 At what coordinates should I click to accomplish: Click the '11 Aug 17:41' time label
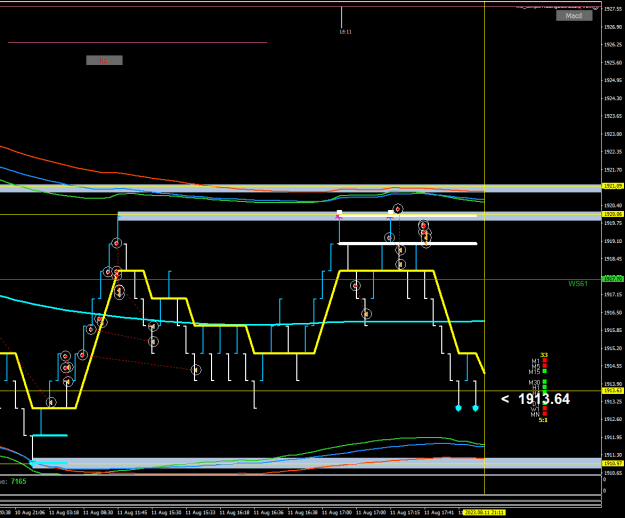(x=439, y=512)
